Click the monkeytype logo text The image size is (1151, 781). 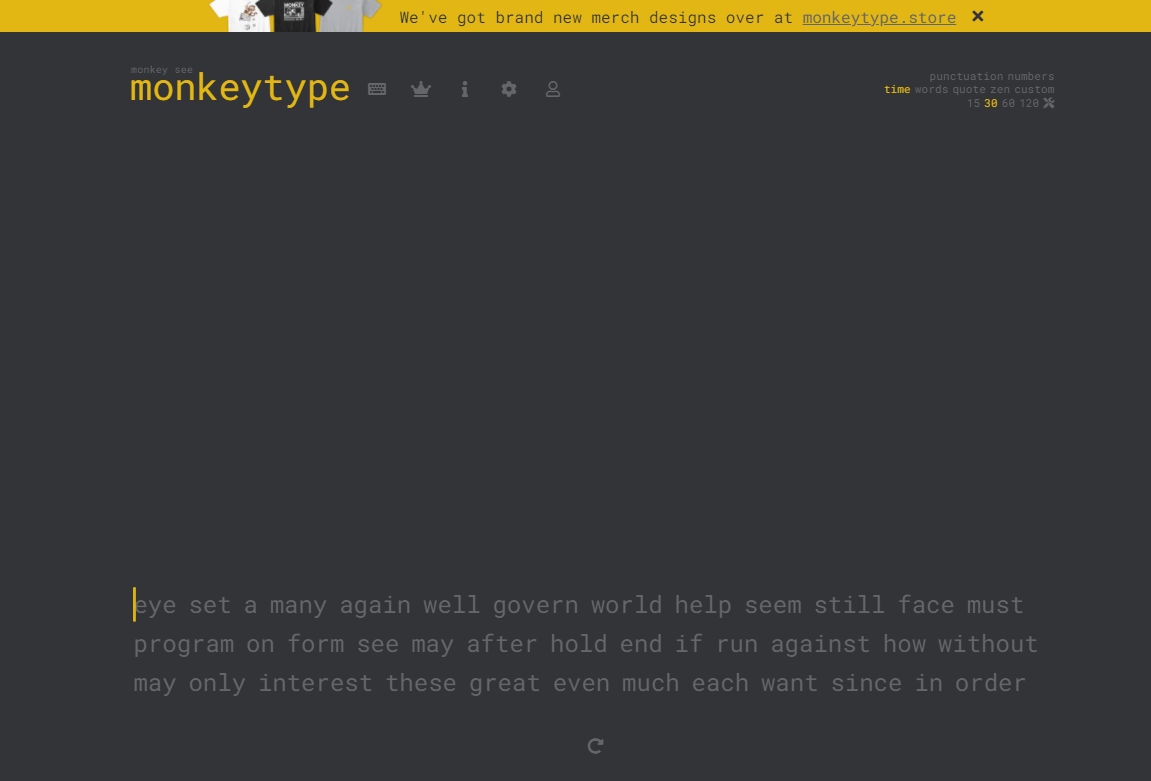point(240,88)
